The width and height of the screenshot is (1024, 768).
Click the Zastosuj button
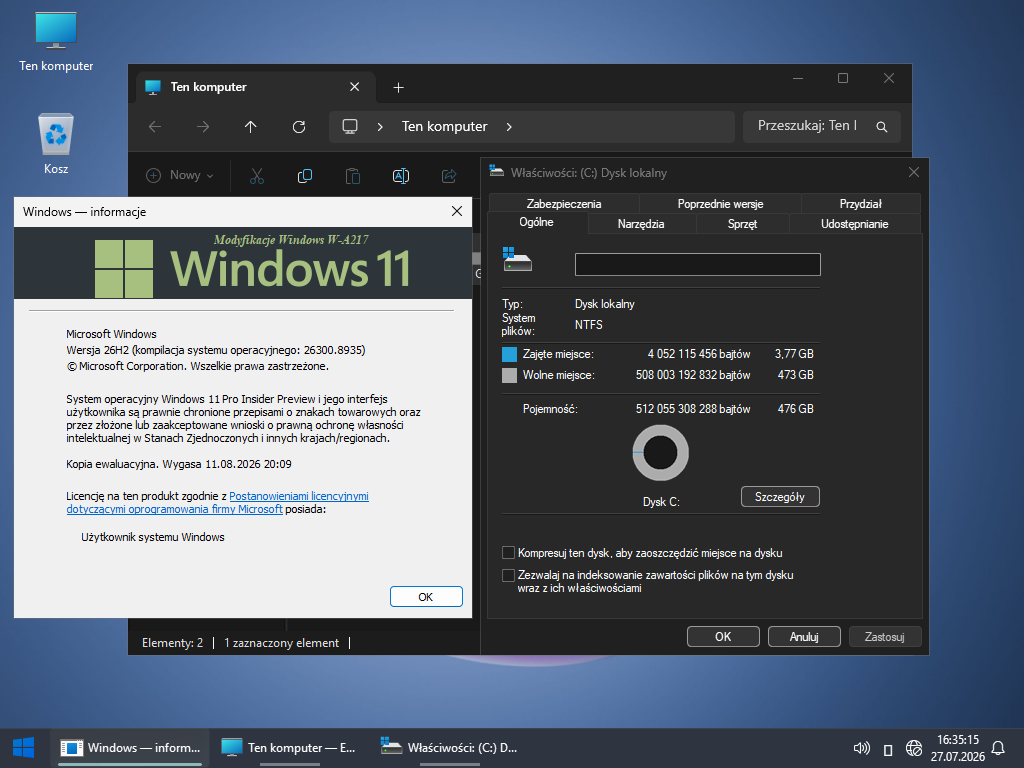(885, 637)
